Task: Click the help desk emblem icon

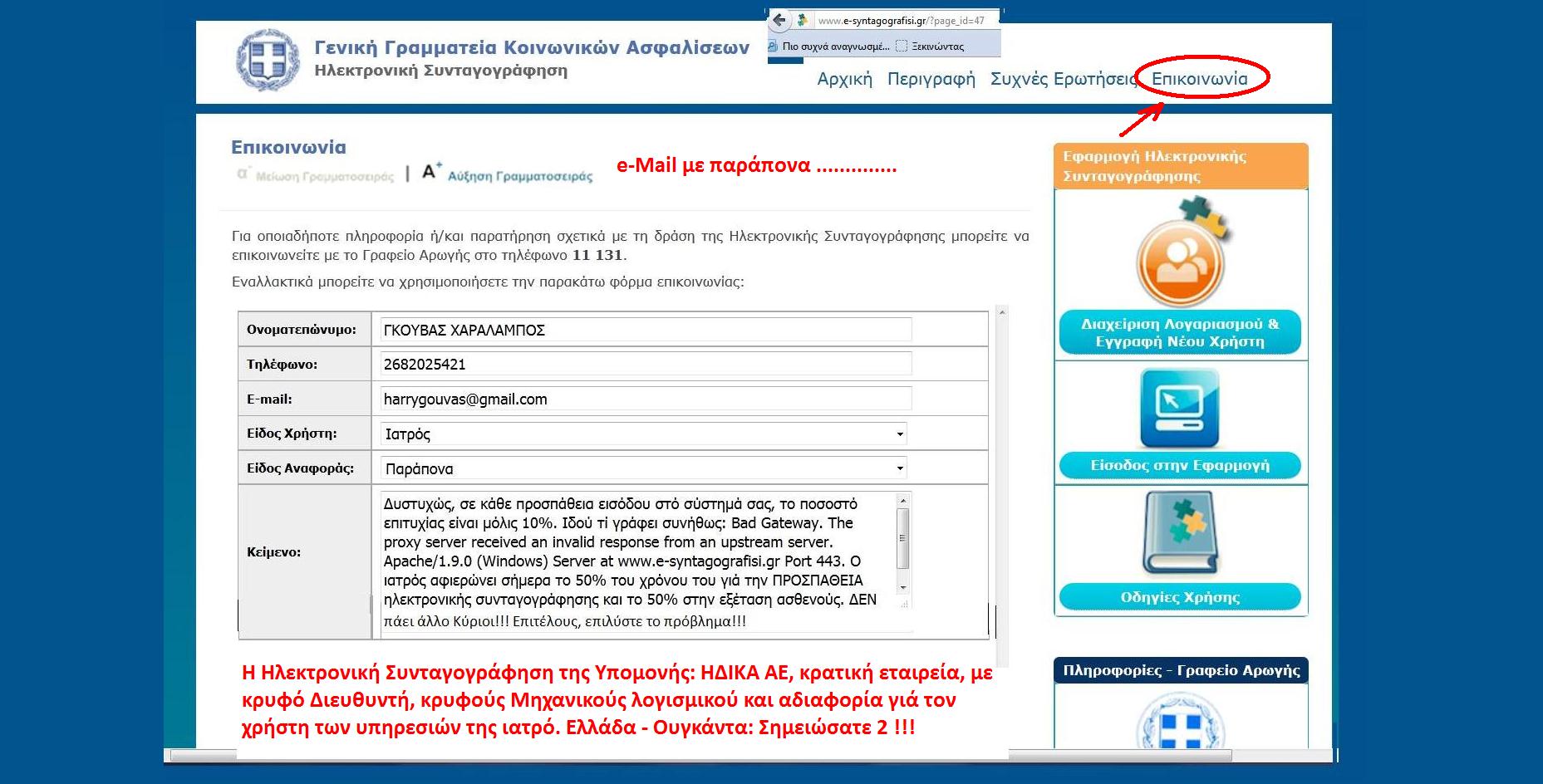Action: (1180, 721)
